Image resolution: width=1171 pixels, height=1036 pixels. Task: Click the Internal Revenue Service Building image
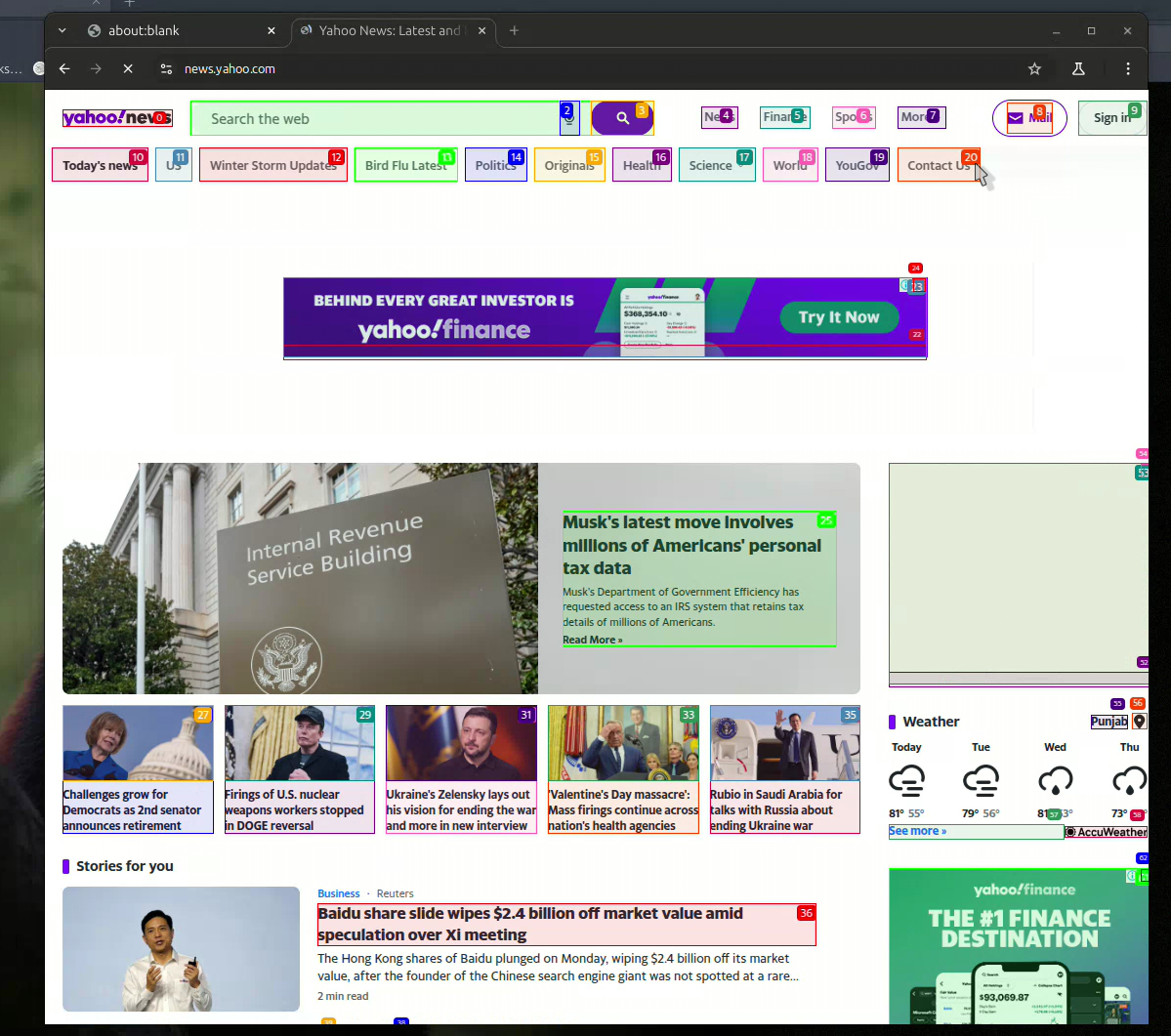click(300, 578)
